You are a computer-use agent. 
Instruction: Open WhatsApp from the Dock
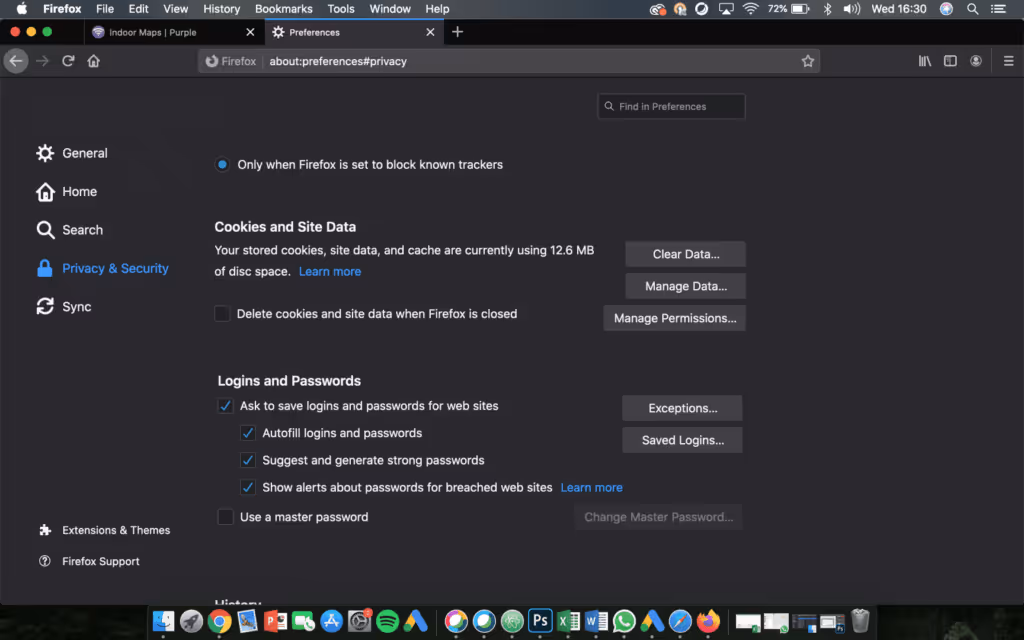[x=624, y=621]
